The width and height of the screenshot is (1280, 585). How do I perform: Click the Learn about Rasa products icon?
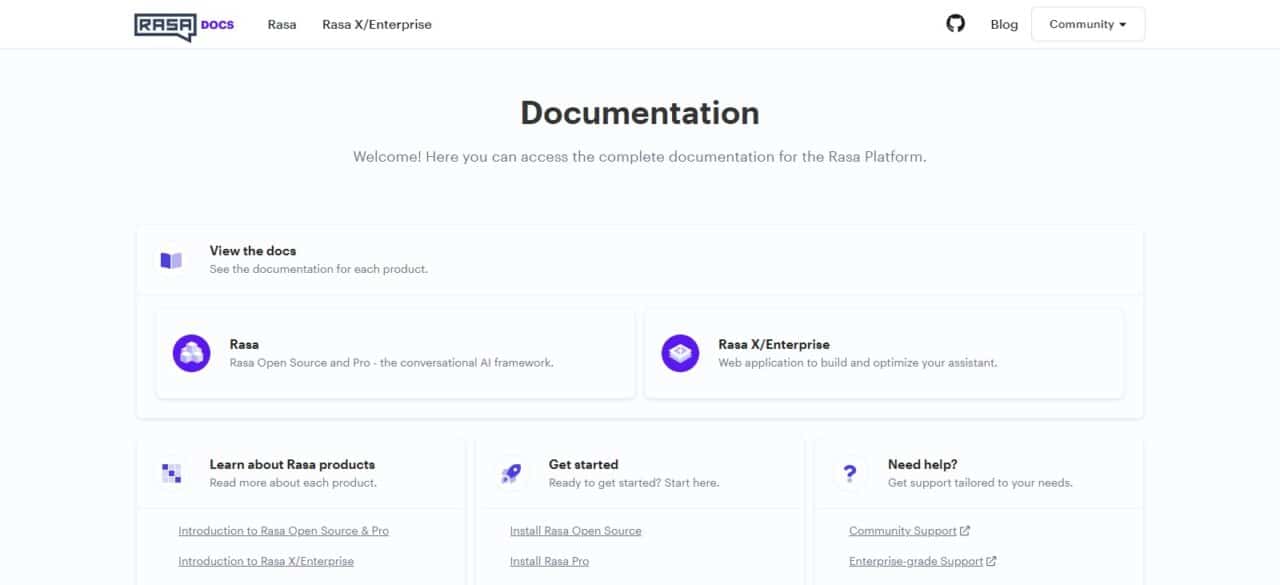click(171, 474)
